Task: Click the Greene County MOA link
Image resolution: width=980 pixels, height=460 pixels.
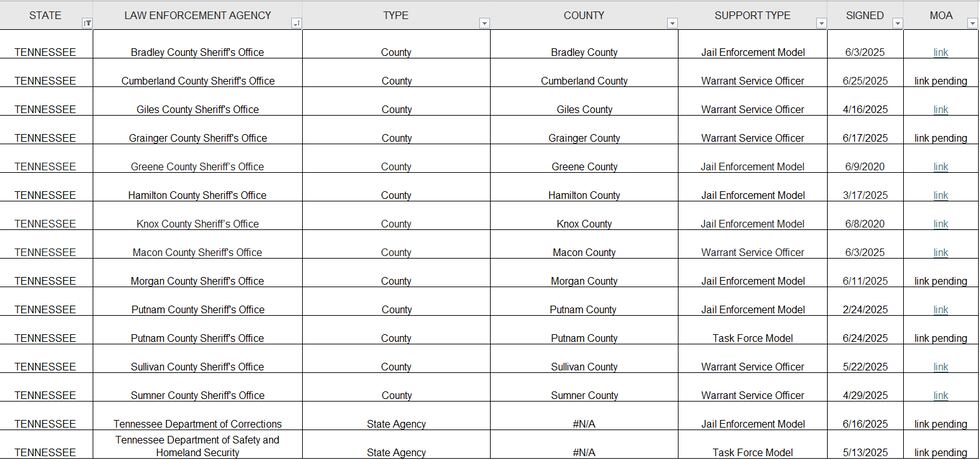Action: tap(940, 167)
